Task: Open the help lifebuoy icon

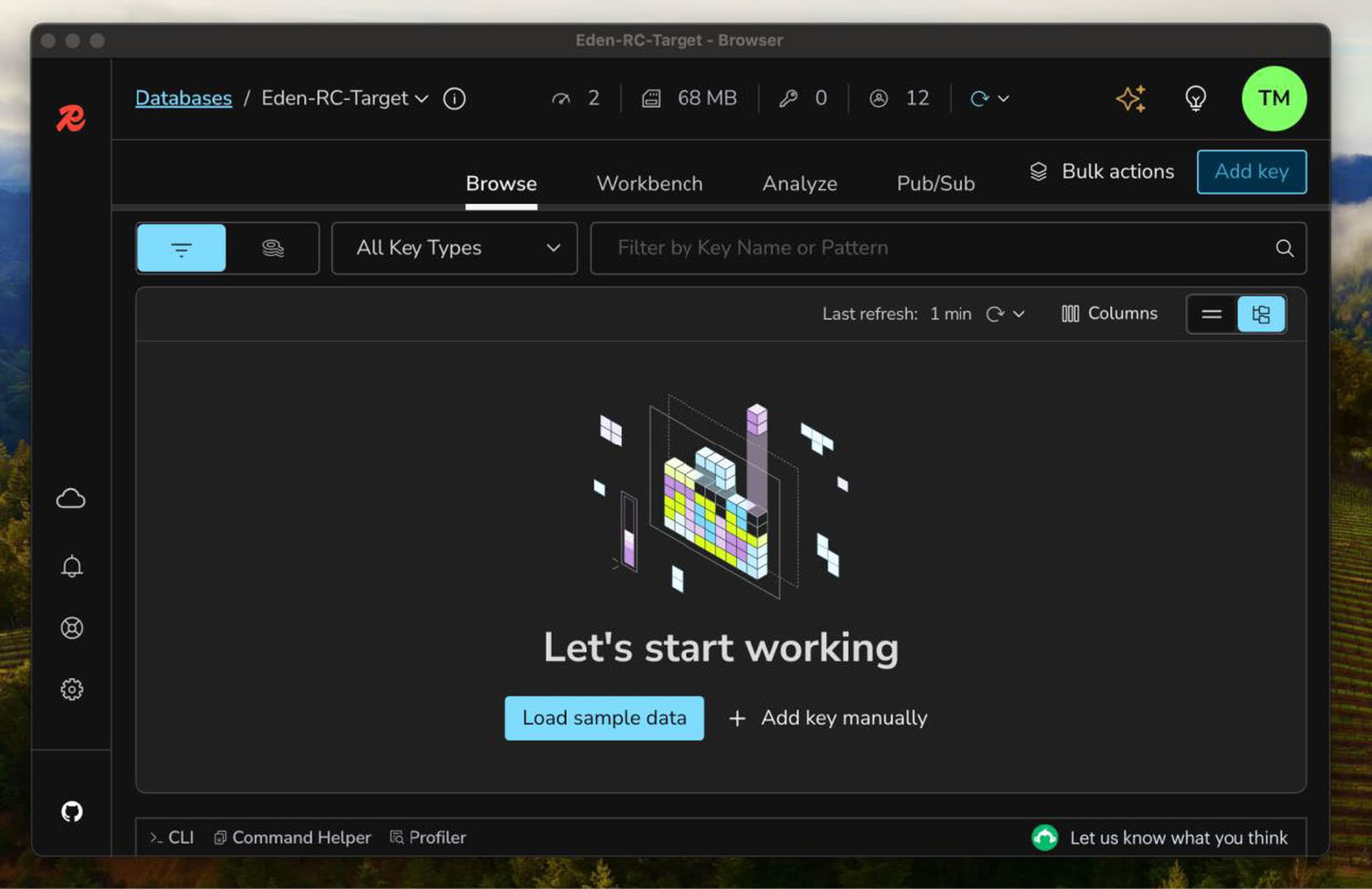Action: (71, 628)
